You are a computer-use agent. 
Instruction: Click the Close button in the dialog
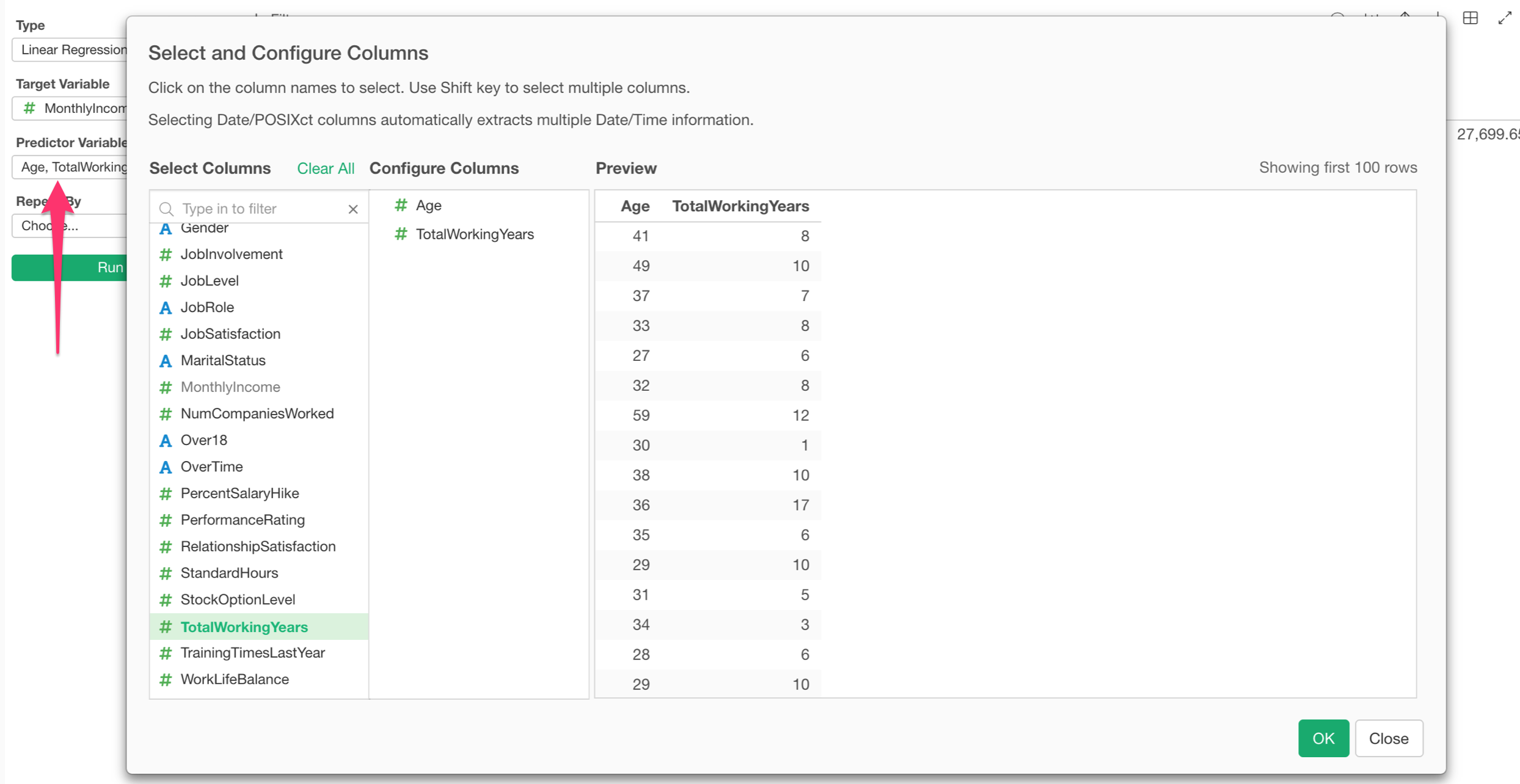[x=1388, y=738]
